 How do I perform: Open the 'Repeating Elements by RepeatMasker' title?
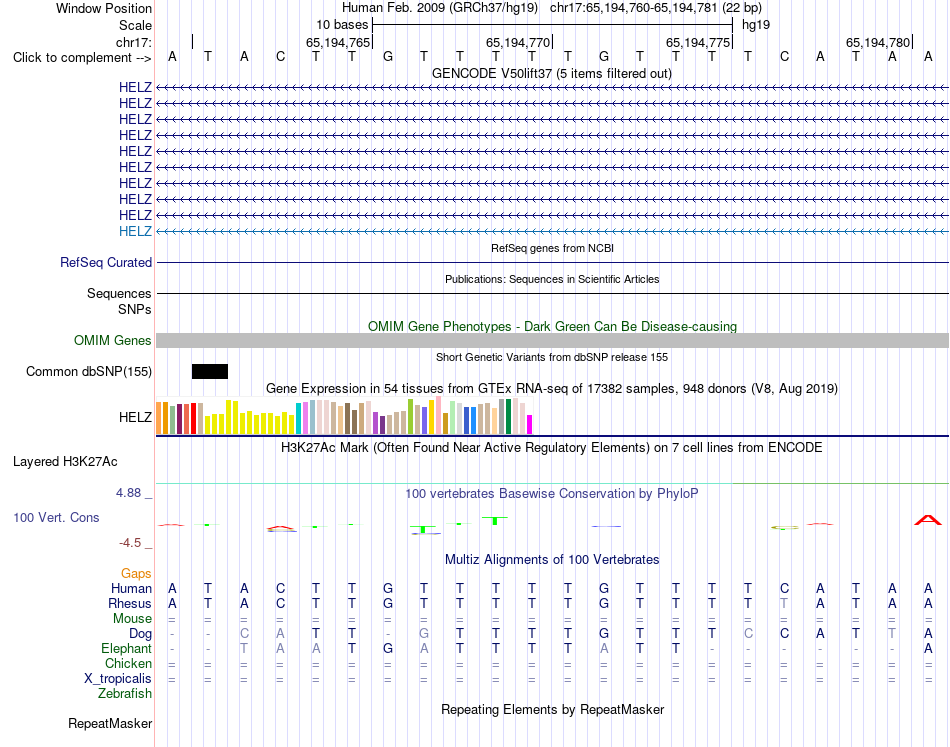coord(552,709)
